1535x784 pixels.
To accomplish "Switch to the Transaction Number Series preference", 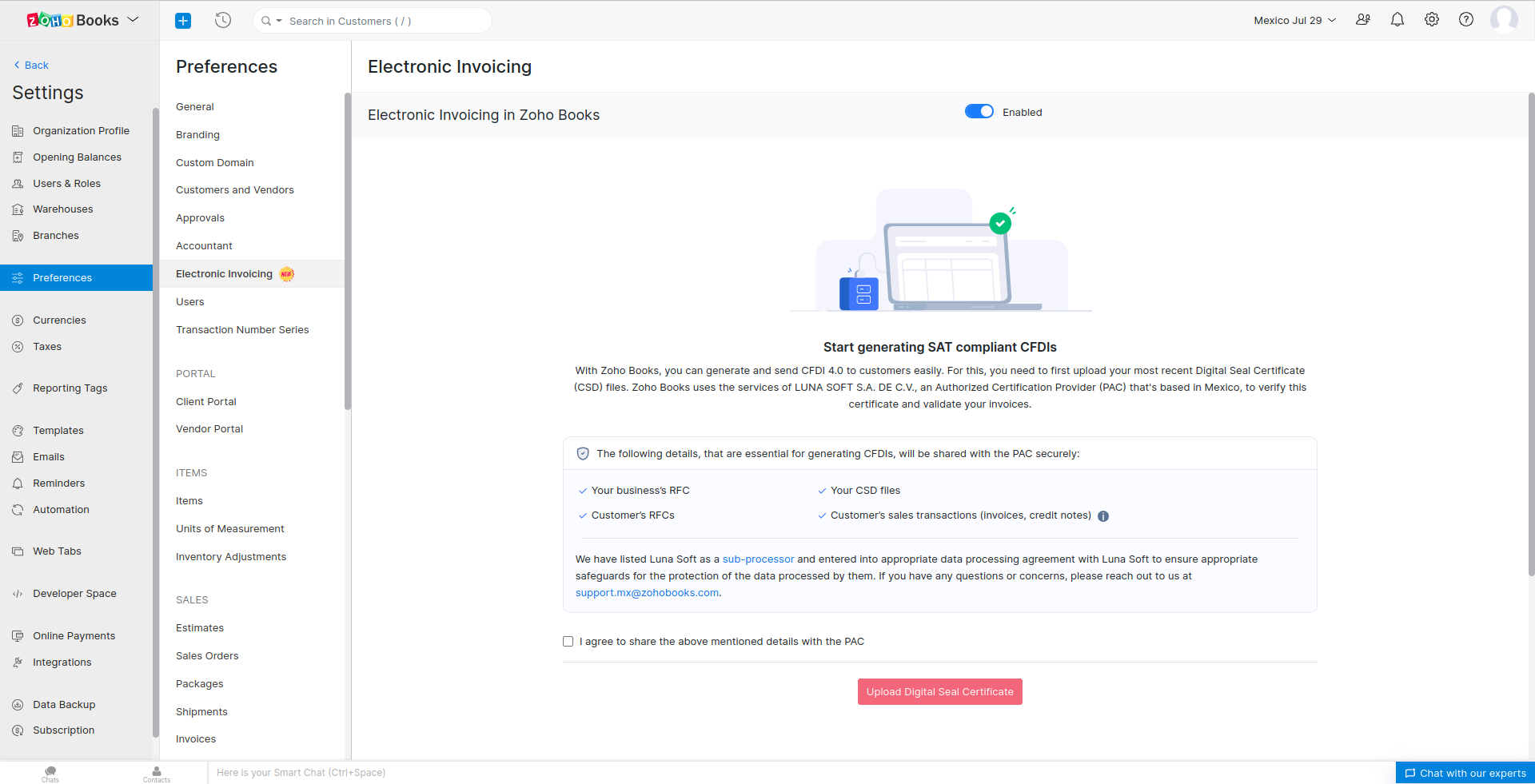I will (242, 329).
